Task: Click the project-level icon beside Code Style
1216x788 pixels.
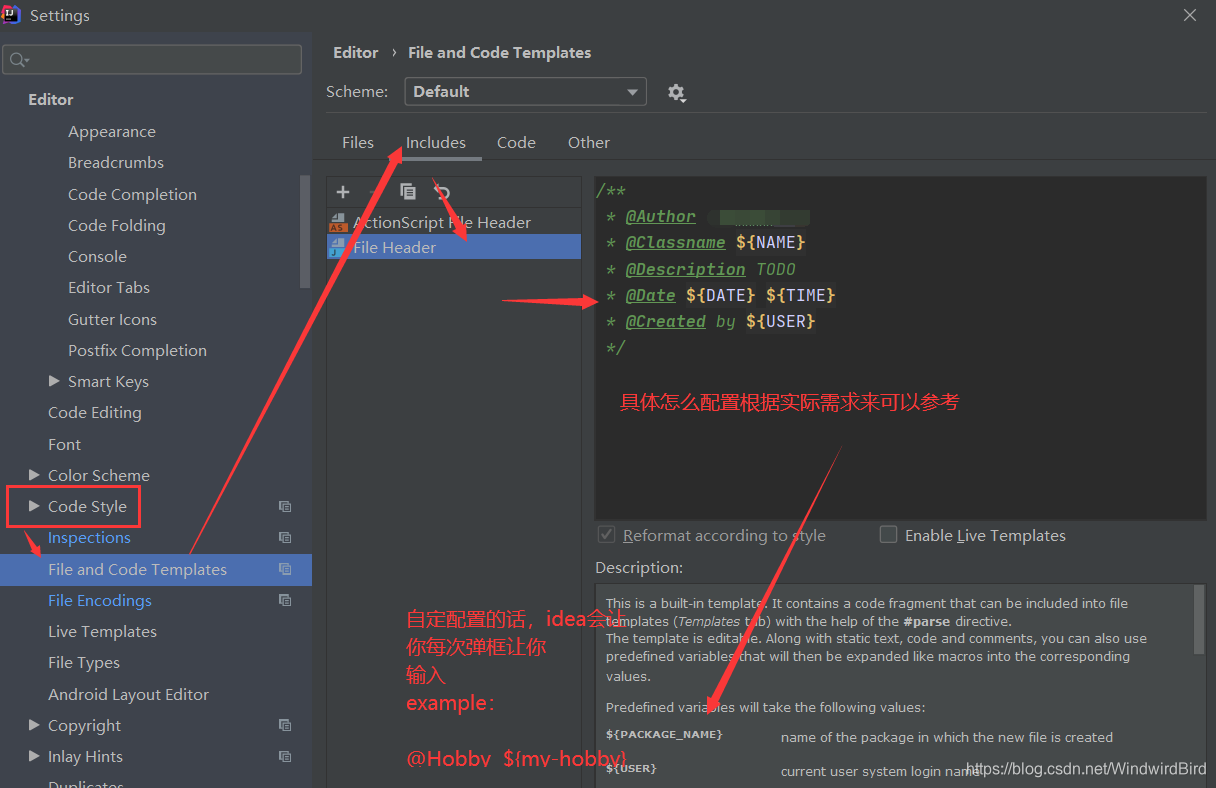Action: click(285, 507)
